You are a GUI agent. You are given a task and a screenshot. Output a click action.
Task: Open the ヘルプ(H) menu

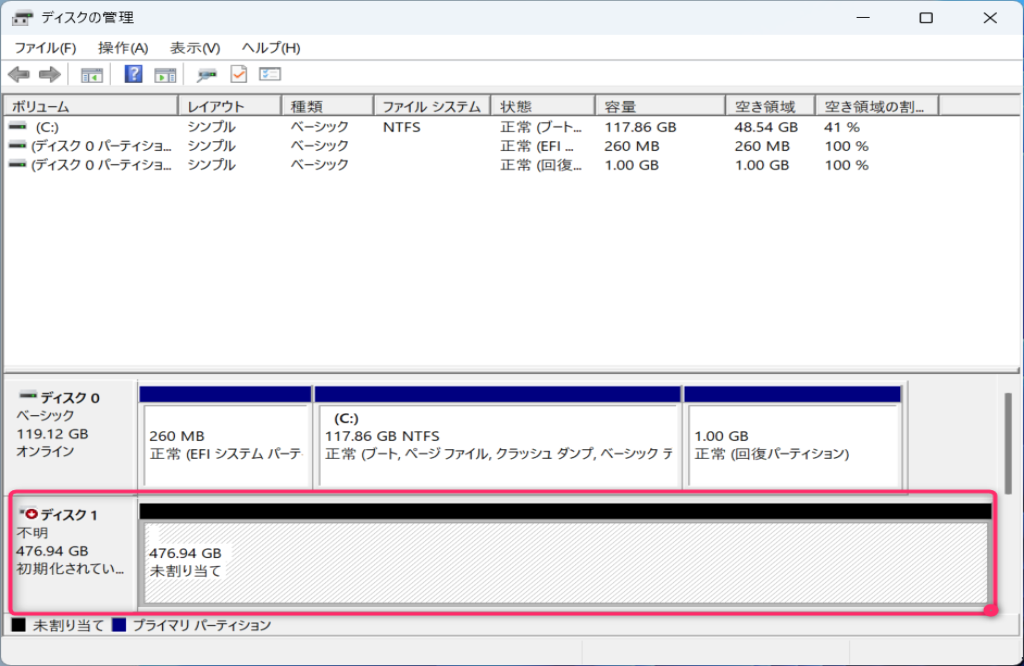(271, 48)
